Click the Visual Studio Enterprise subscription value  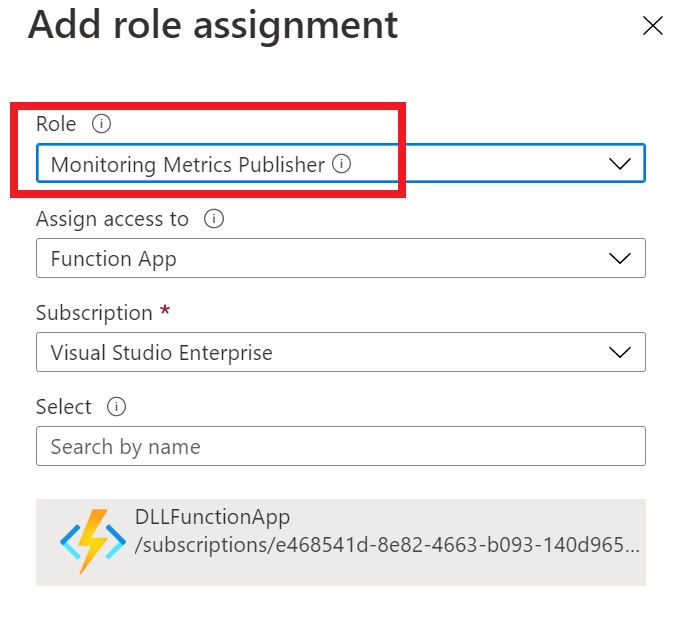pos(161,353)
